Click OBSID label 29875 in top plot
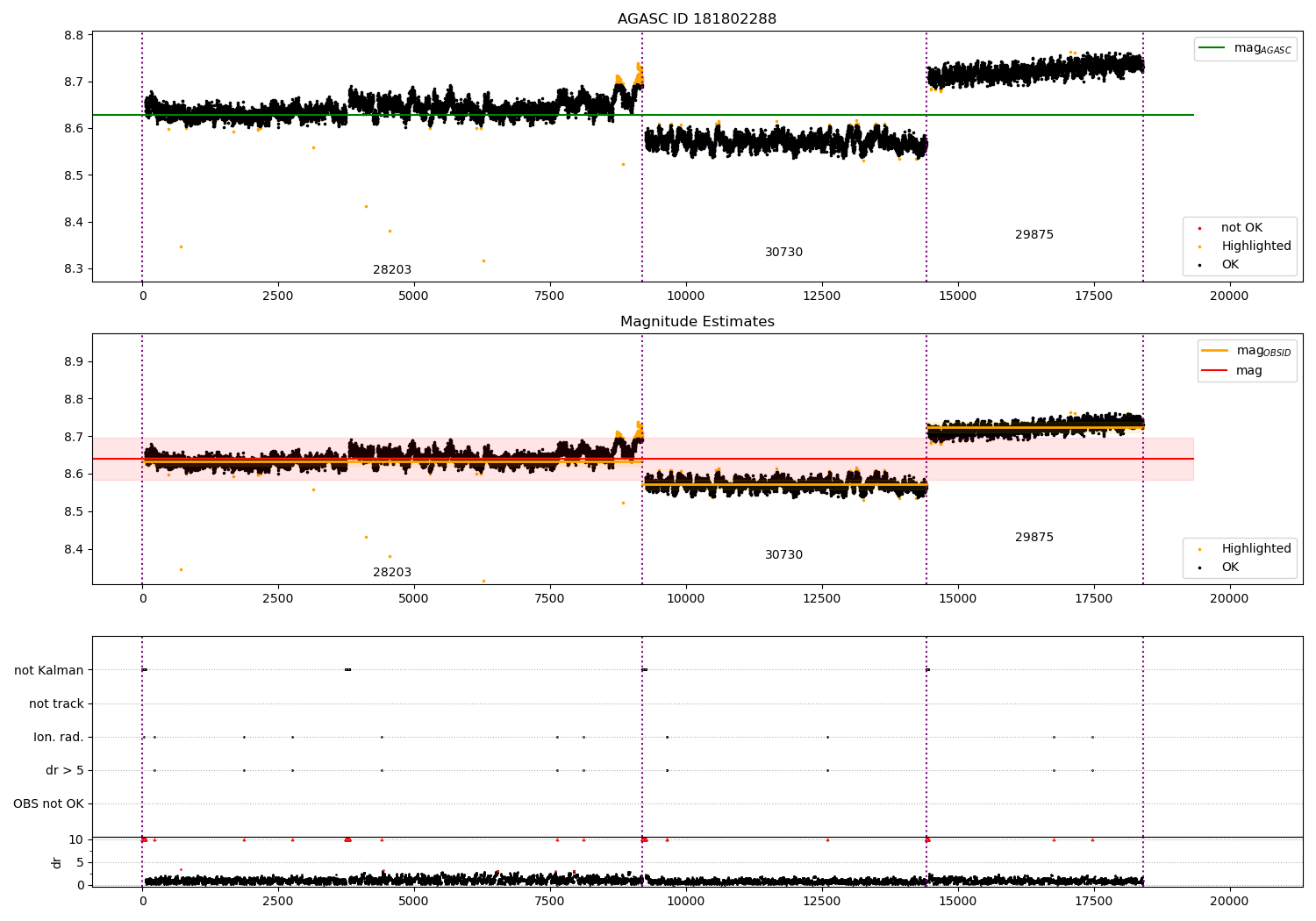 [x=1034, y=235]
